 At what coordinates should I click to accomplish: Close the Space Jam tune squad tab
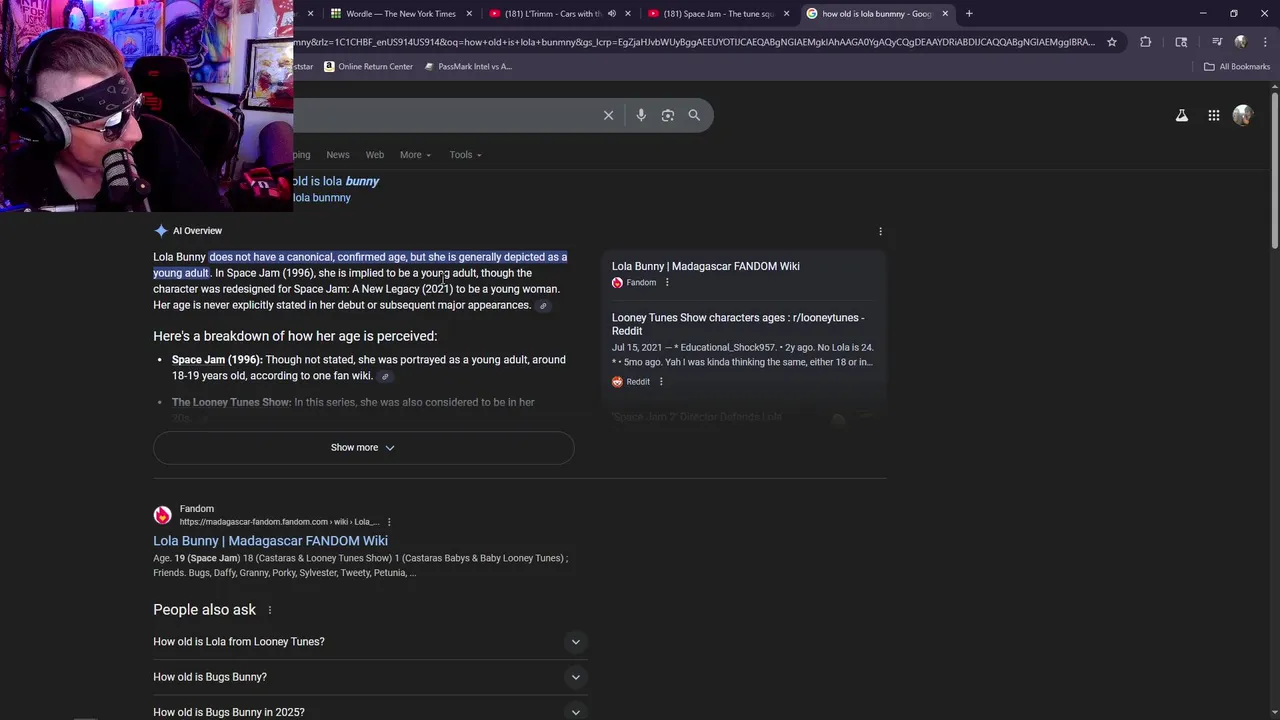[786, 13]
